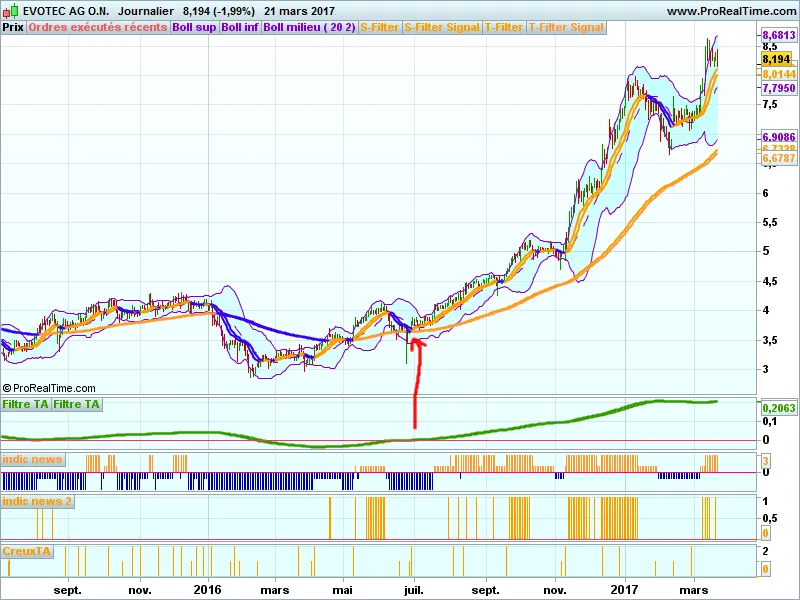Select the Prix indicator label
Screen dimensions: 800x600
(13, 27)
